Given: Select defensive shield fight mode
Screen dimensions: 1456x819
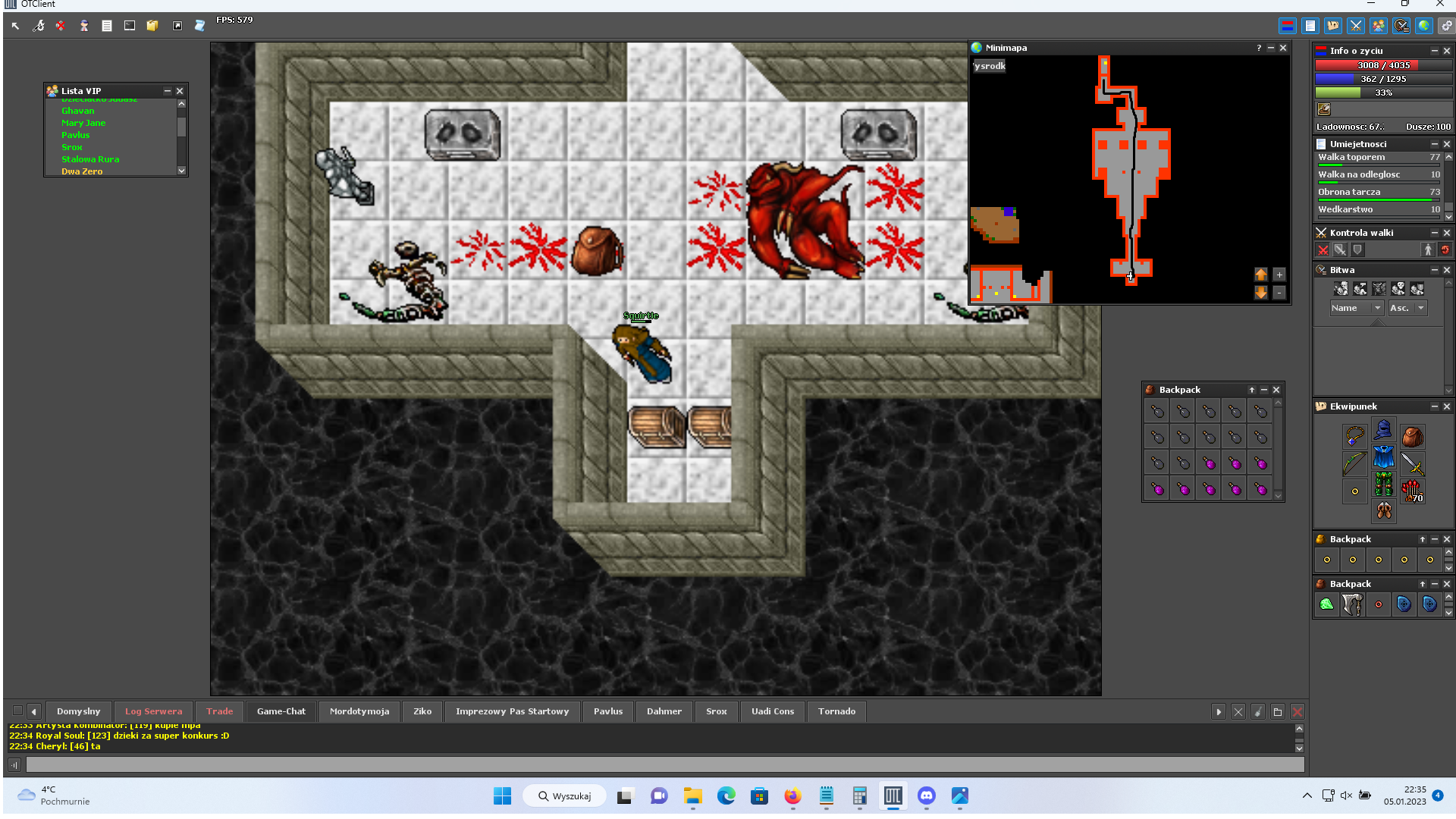Looking at the screenshot, I should click(1357, 249).
